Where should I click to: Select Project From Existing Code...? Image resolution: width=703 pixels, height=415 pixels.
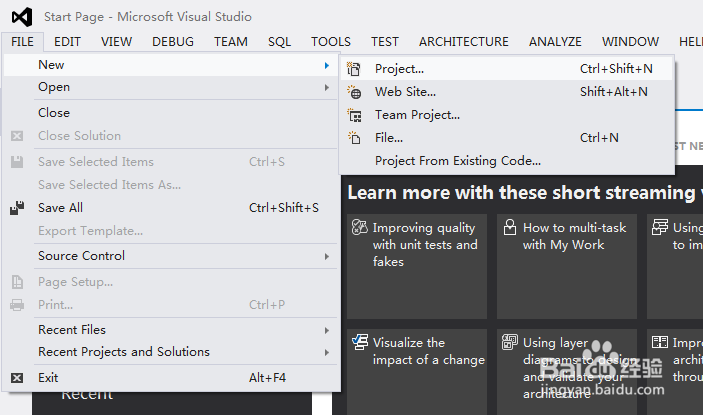[507, 161]
